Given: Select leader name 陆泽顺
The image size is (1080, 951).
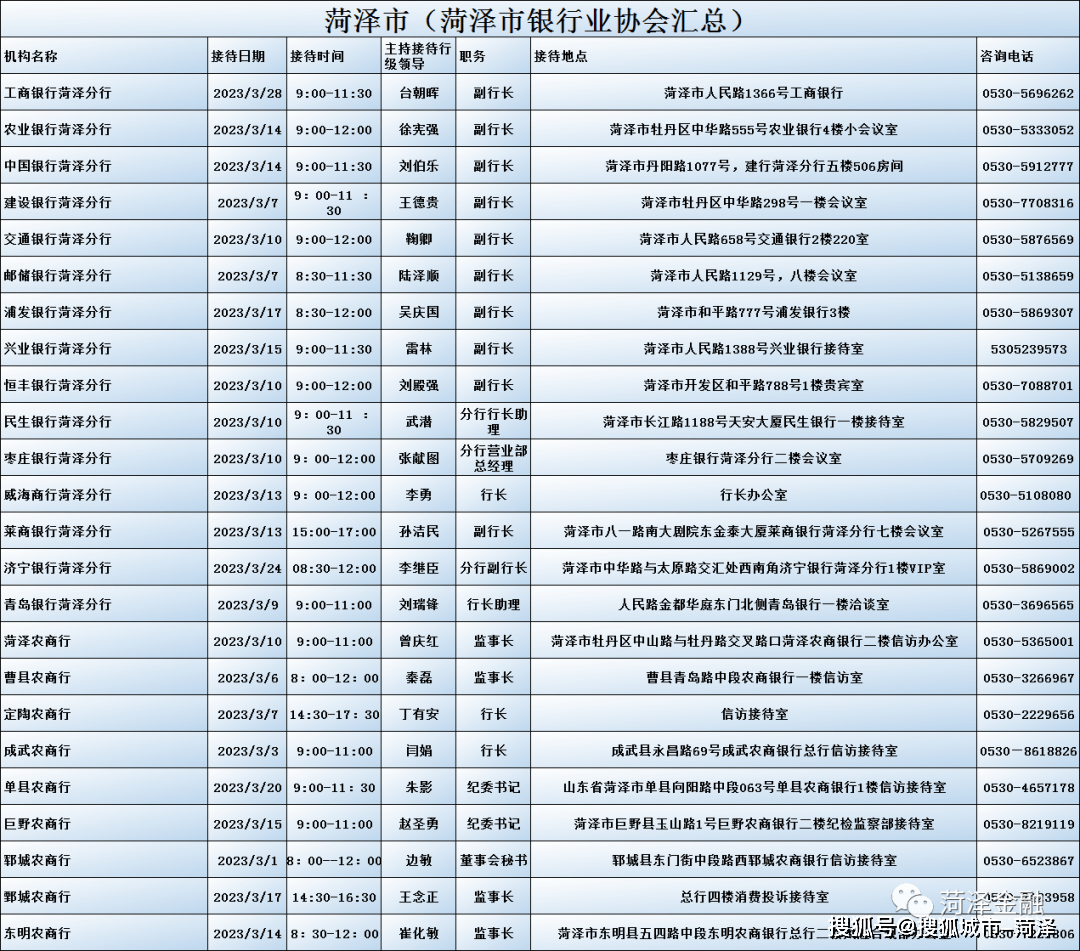Looking at the screenshot, I should click(x=419, y=275).
